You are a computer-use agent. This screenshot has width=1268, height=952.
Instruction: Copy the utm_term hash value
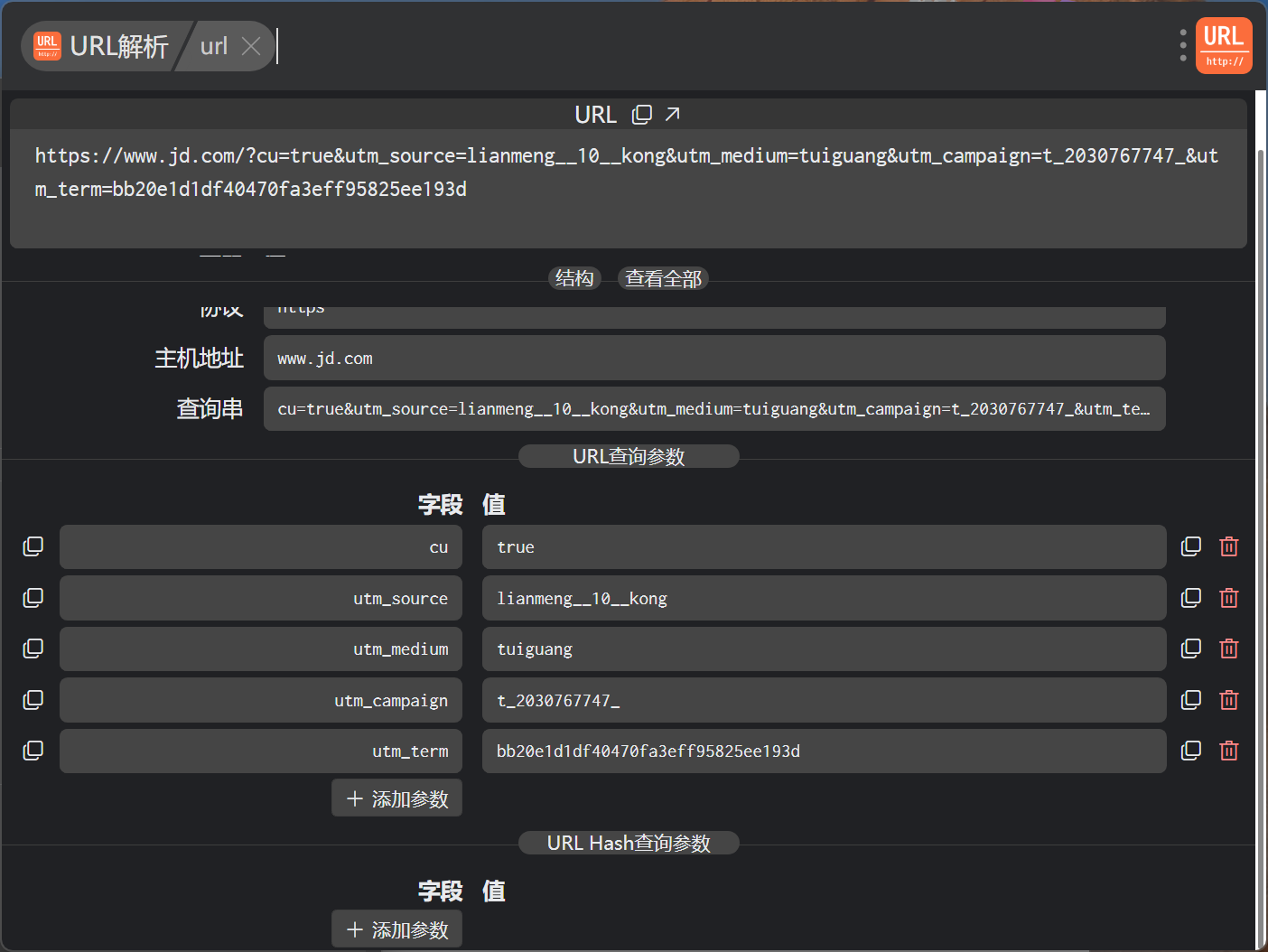(x=1191, y=751)
